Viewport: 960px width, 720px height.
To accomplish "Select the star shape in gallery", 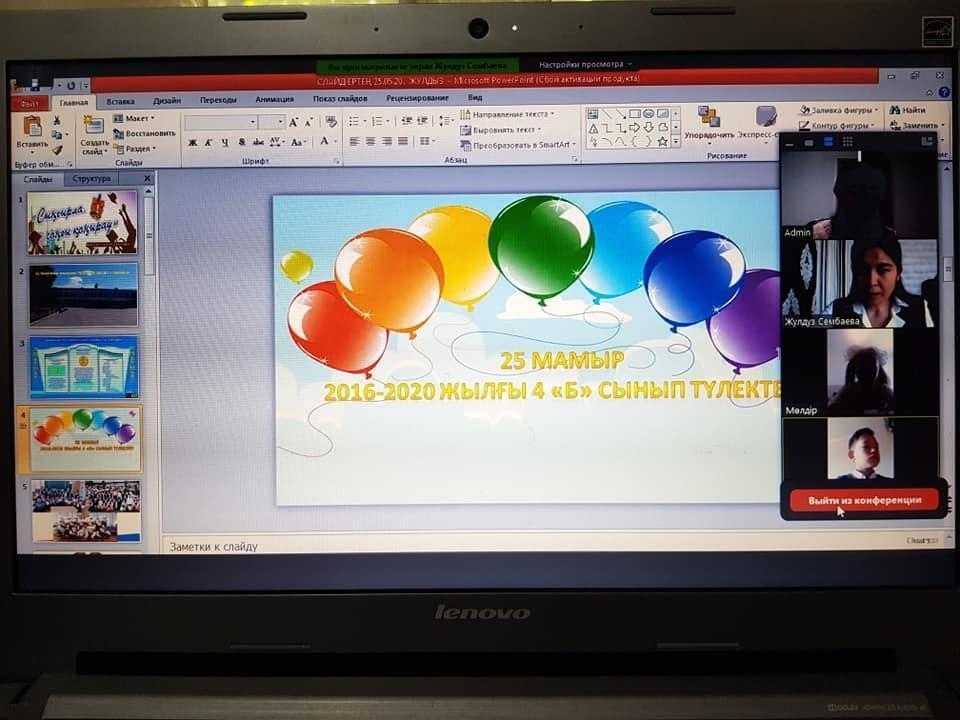I will [x=662, y=142].
